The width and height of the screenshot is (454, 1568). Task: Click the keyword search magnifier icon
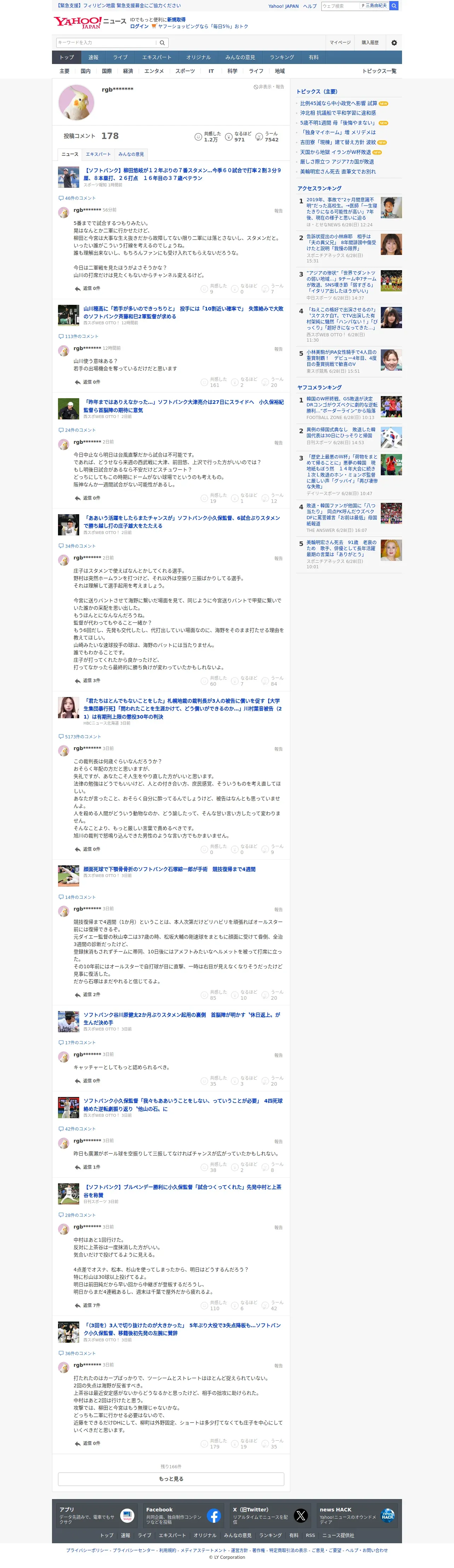click(x=163, y=42)
